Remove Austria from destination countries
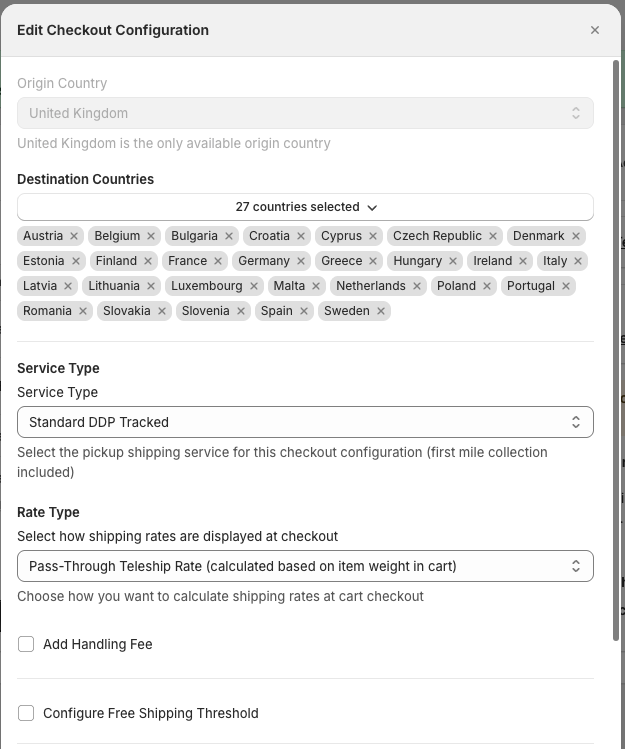625x749 pixels. (x=74, y=236)
